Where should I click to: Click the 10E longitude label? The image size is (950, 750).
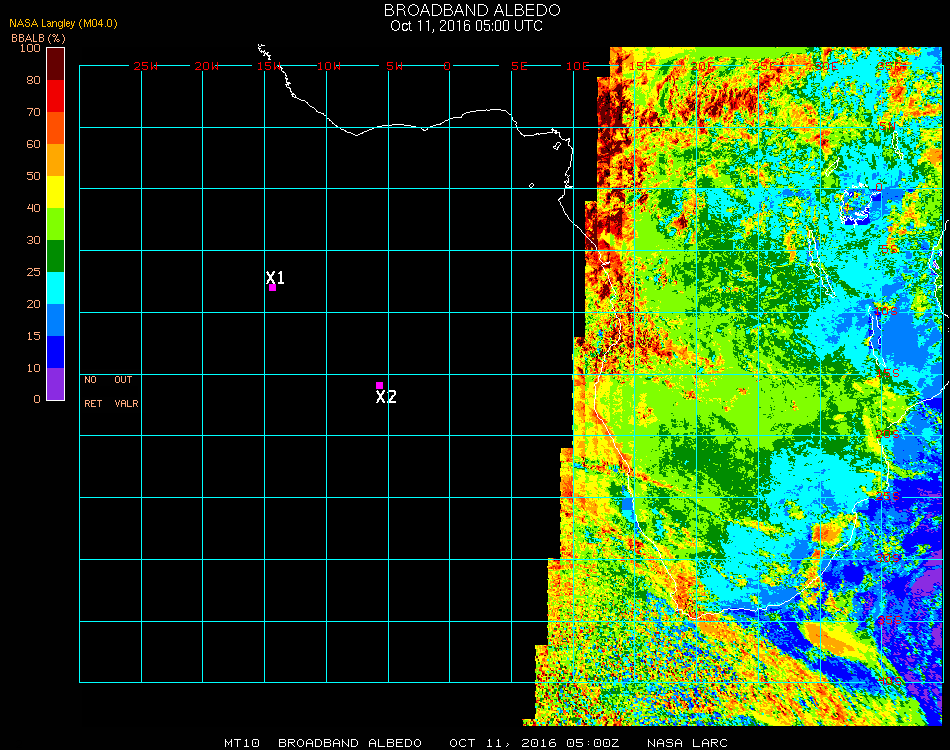[x=577, y=66]
